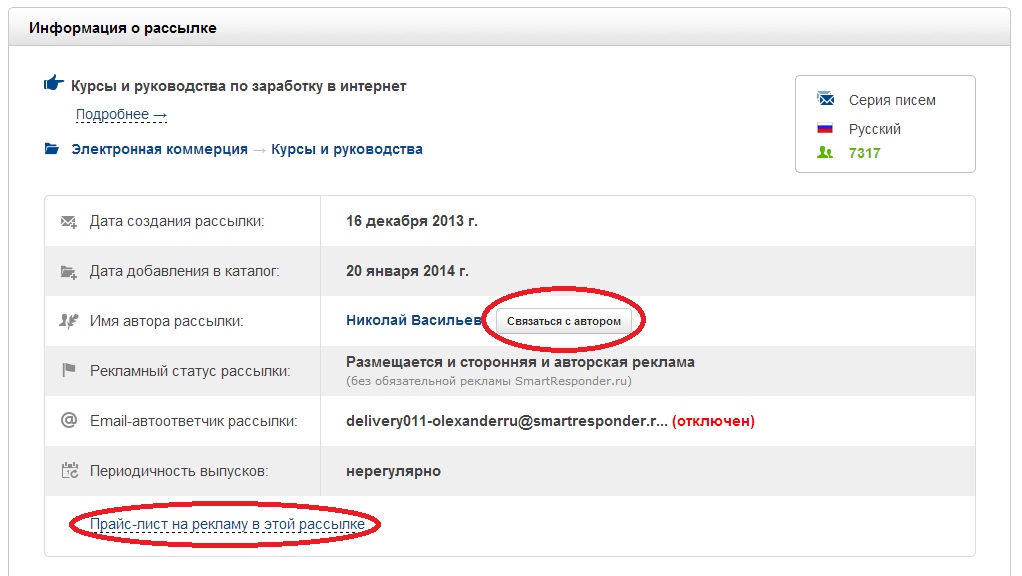Click the folder icon next to Электронная коммерция
The image size is (1022, 576).
pyautogui.click(x=51, y=149)
